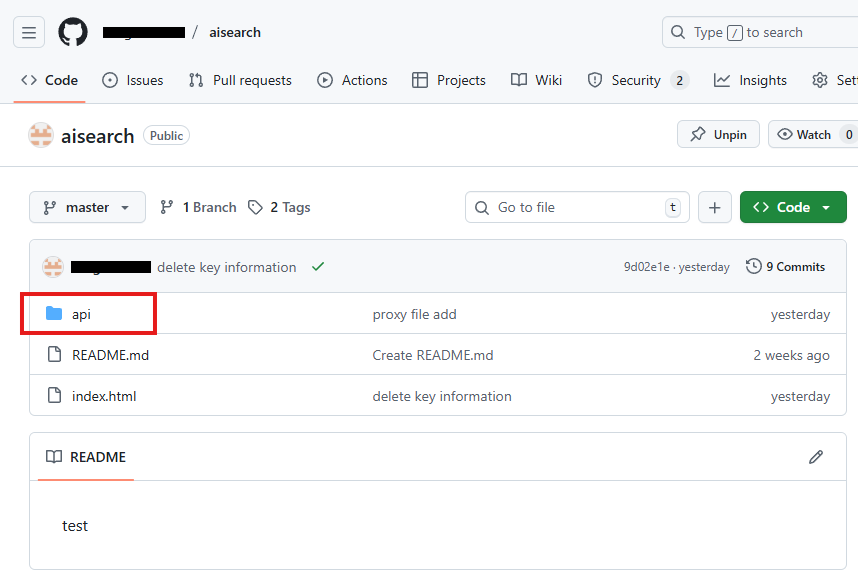Open the green Code dropdown button
858x581 pixels.
tap(793, 207)
